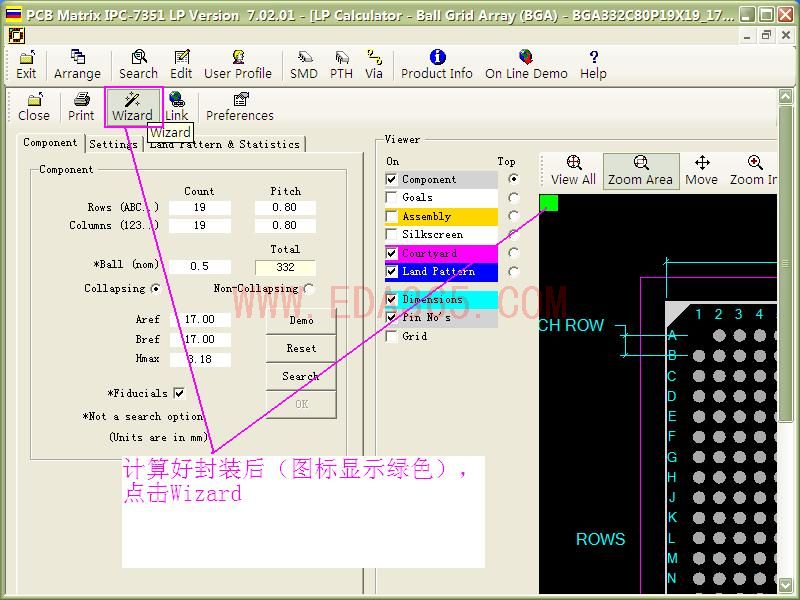Viewport: 800px width, 600px height.
Task: Toggle the Pin No's checkbox
Action: tap(391, 317)
